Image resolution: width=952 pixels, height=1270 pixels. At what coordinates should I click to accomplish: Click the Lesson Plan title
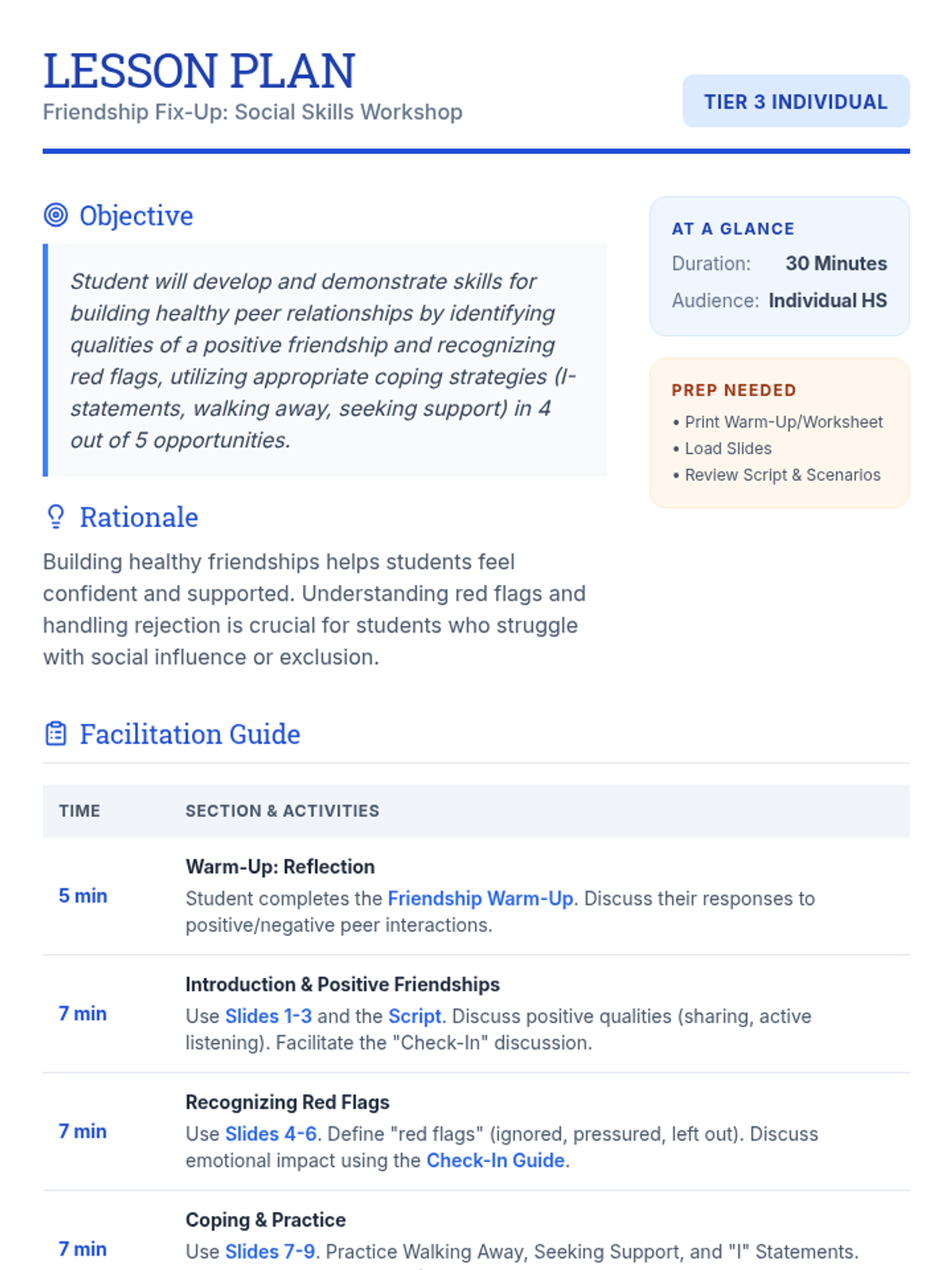coord(199,71)
